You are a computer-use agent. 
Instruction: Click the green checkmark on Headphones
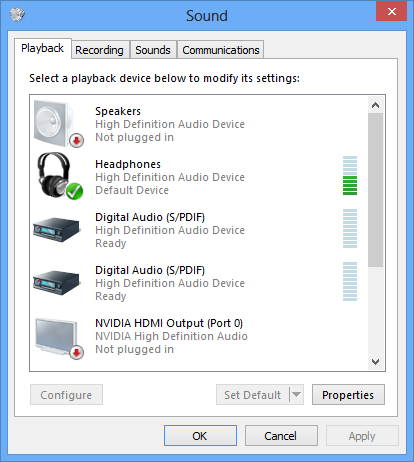click(74, 191)
